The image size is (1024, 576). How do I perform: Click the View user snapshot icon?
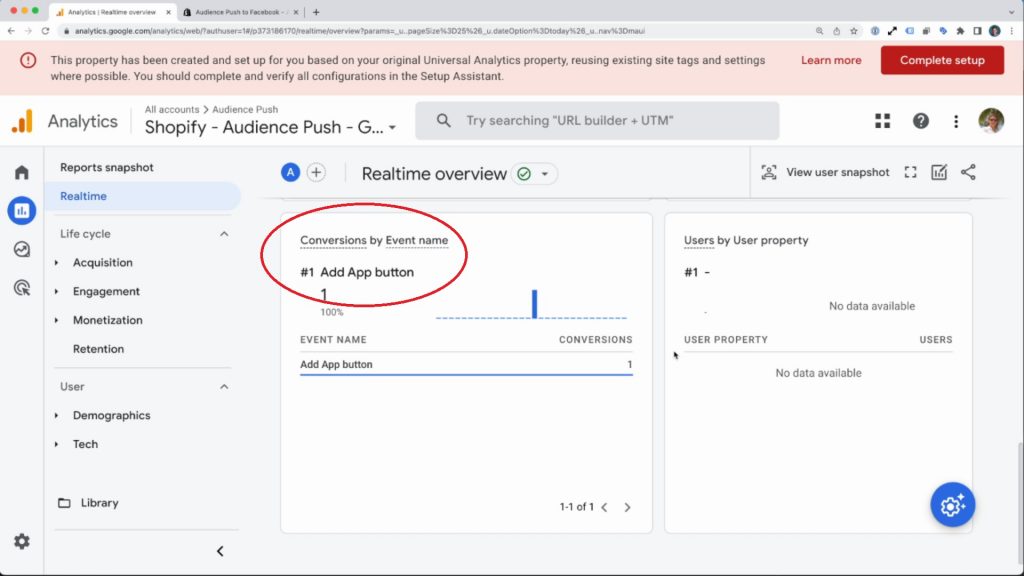click(x=769, y=172)
